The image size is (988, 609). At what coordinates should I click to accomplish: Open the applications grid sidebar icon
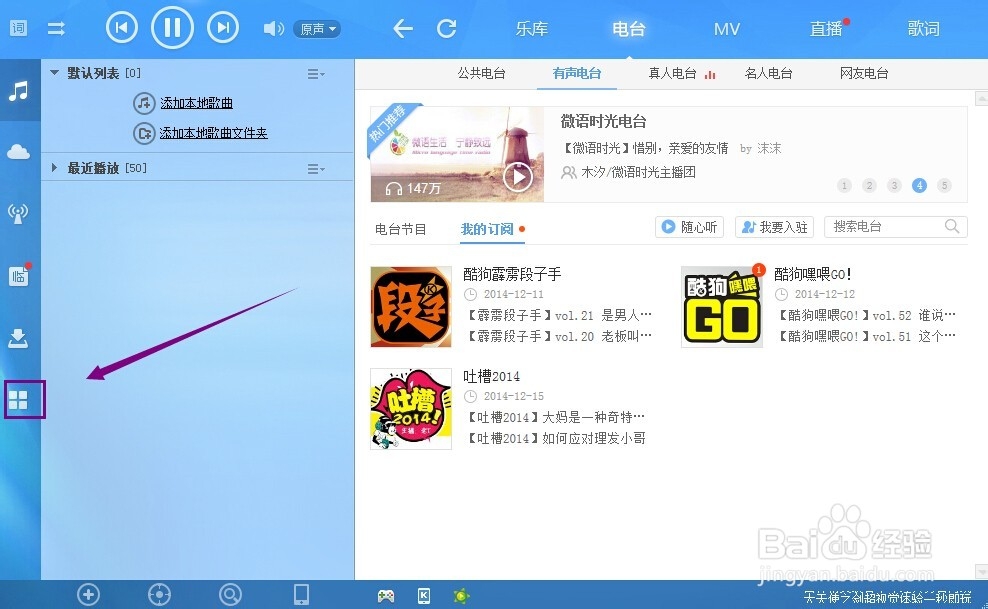pyautogui.click(x=18, y=400)
